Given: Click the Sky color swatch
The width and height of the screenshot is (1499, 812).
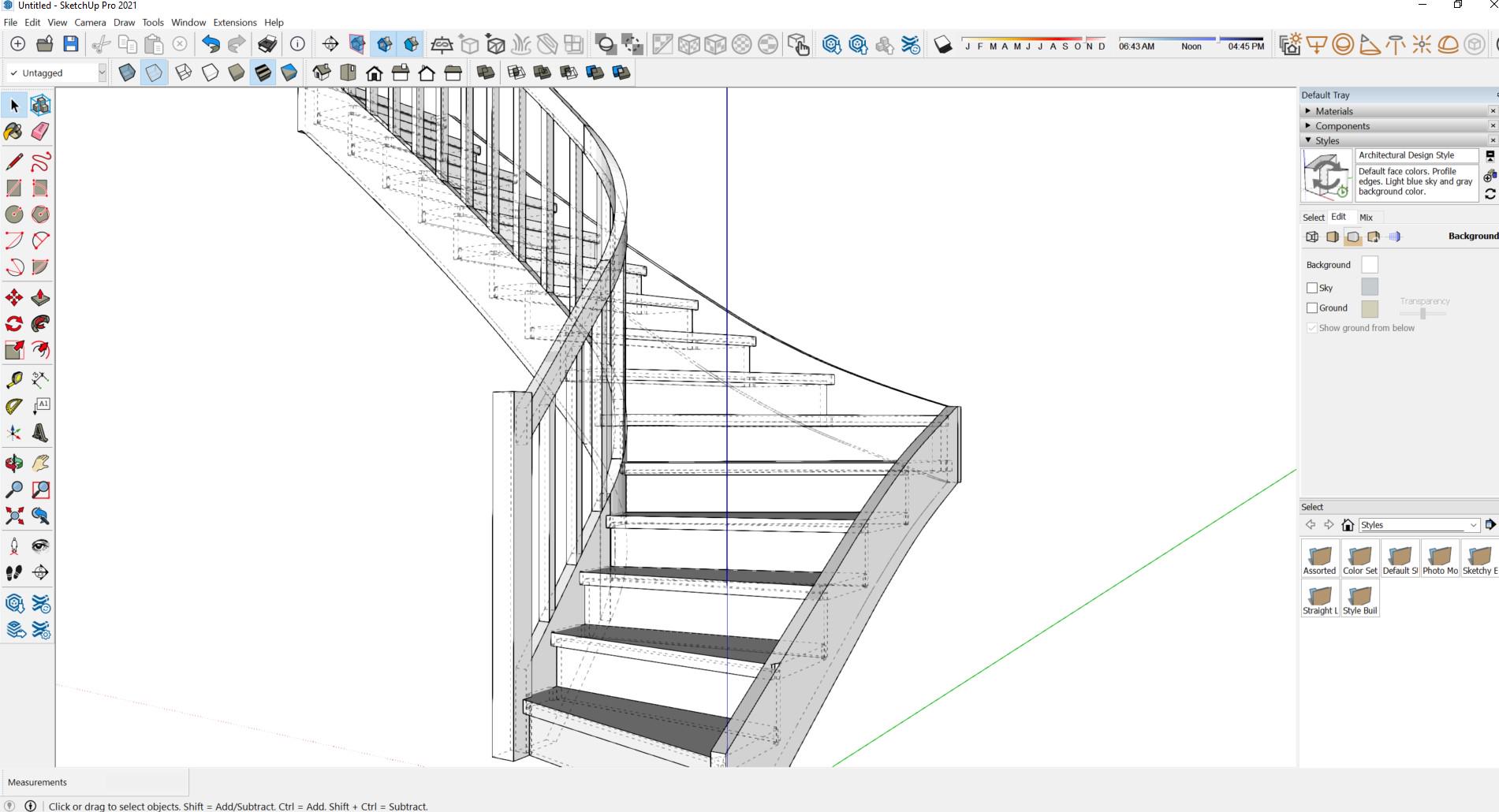Looking at the screenshot, I should click(x=1370, y=287).
